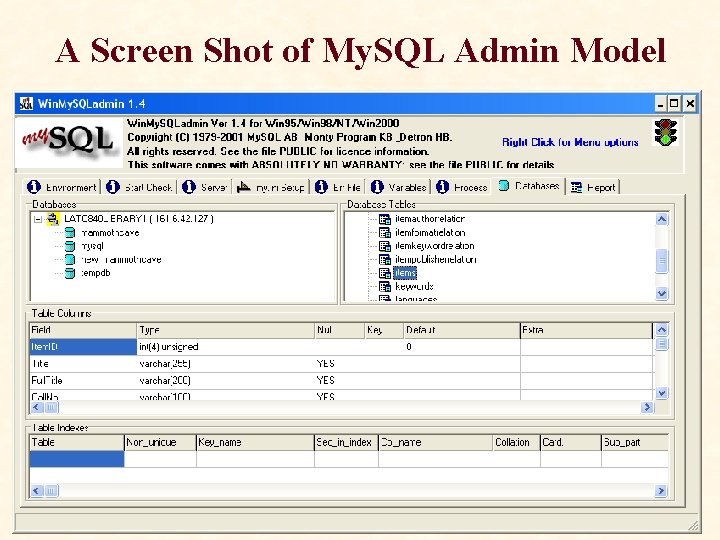
Task: Select the itemkeywordrelation table
Action: tap(434, 246)
